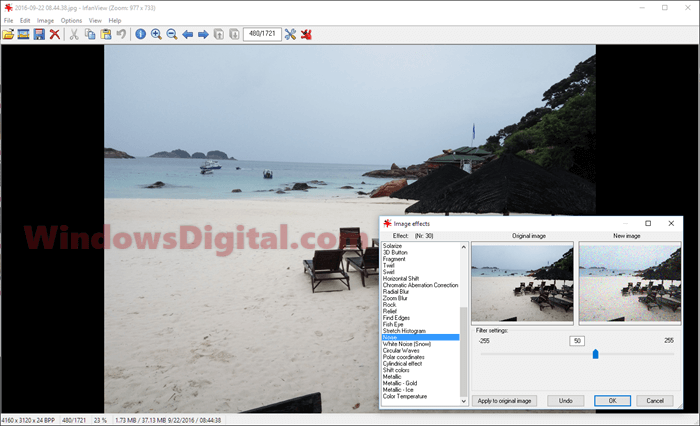Open the Image menu
Viewport: 700px width, 426px height.
45,21
